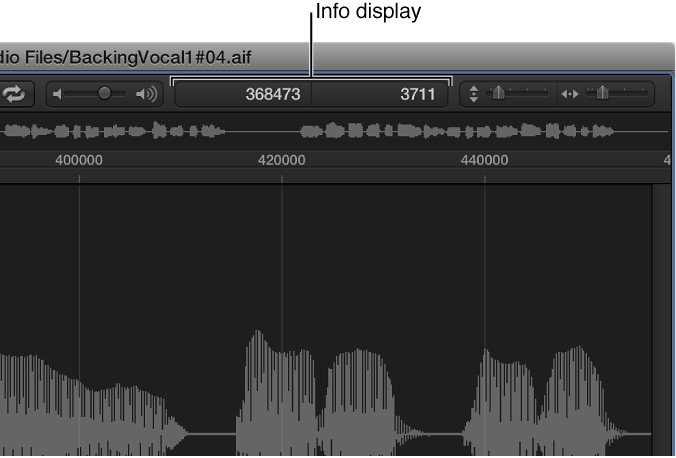Click the vertical zoom arrows icon
676x458 pixels.
pyautogui.click(x=473, y=94)
